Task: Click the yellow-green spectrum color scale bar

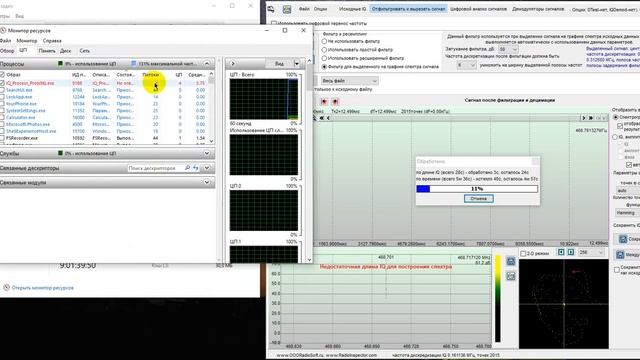Action: (x=498, y=298)
